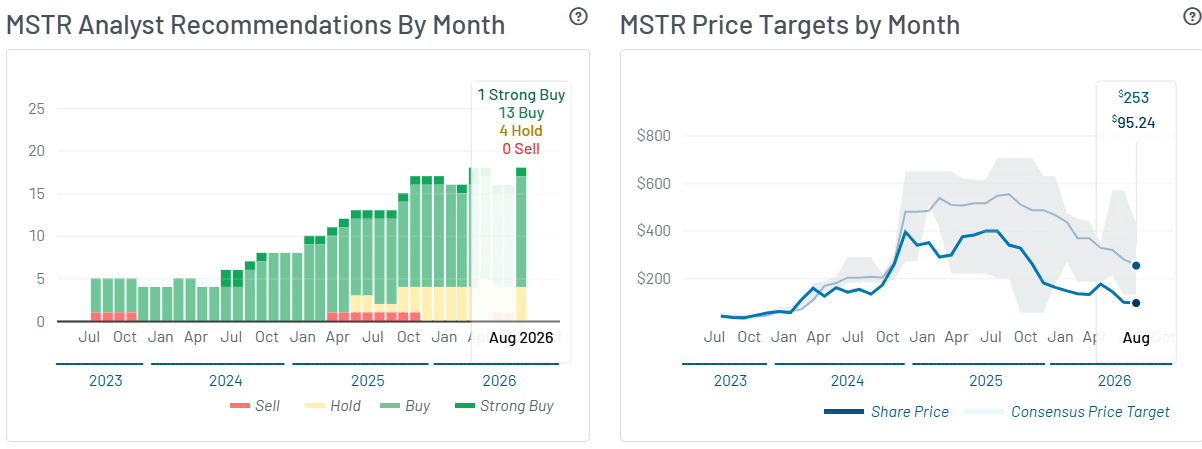Select 2023 year label in Price Targets chart
Screen dimensions: 1202x449
click(x=731, y=381)
